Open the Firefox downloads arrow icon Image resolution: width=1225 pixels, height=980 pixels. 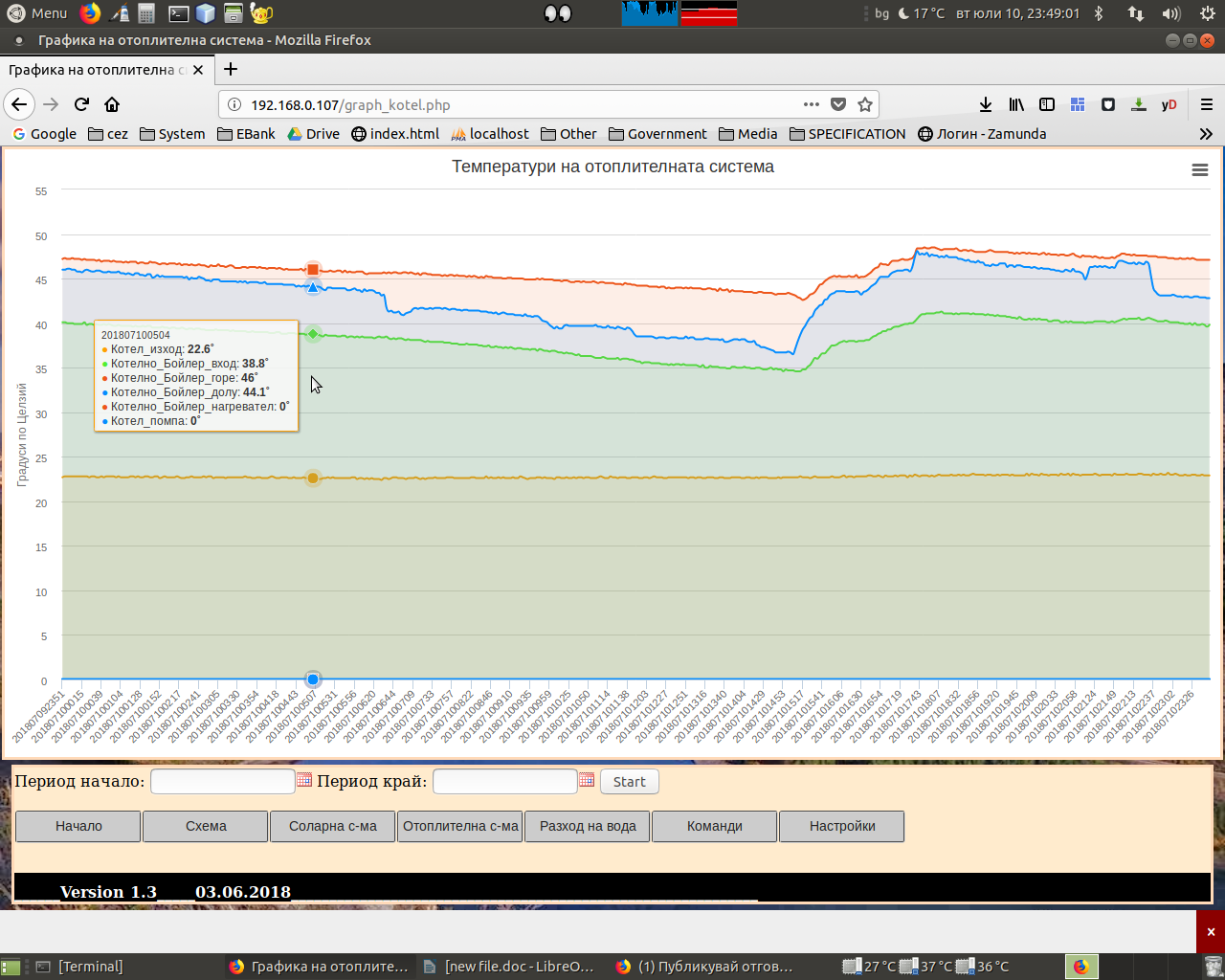click(x=986, y=104)
